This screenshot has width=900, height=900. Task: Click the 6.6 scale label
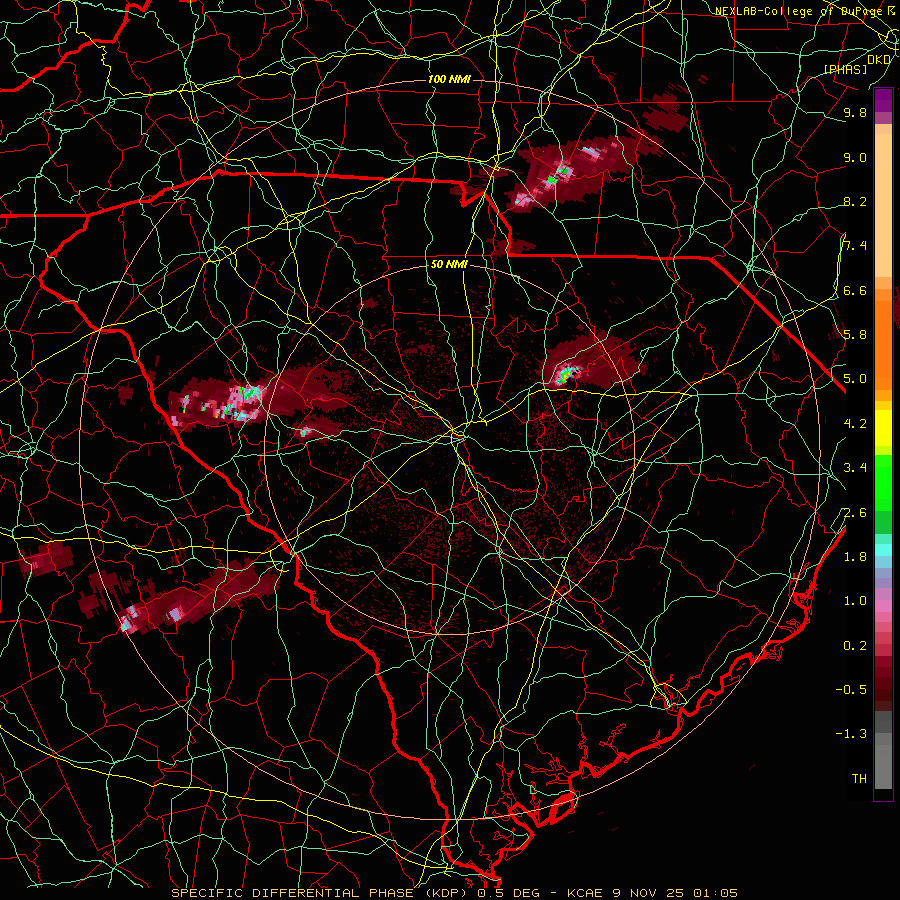(x=855, y=290)
